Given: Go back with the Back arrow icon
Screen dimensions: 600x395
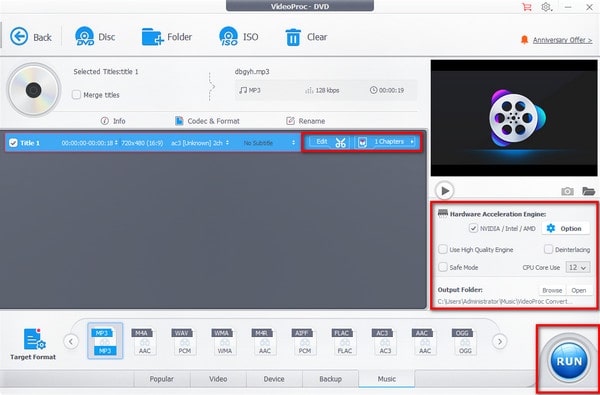Looking at the screenshot, I should pyautogui.click(x=19, y=37).
